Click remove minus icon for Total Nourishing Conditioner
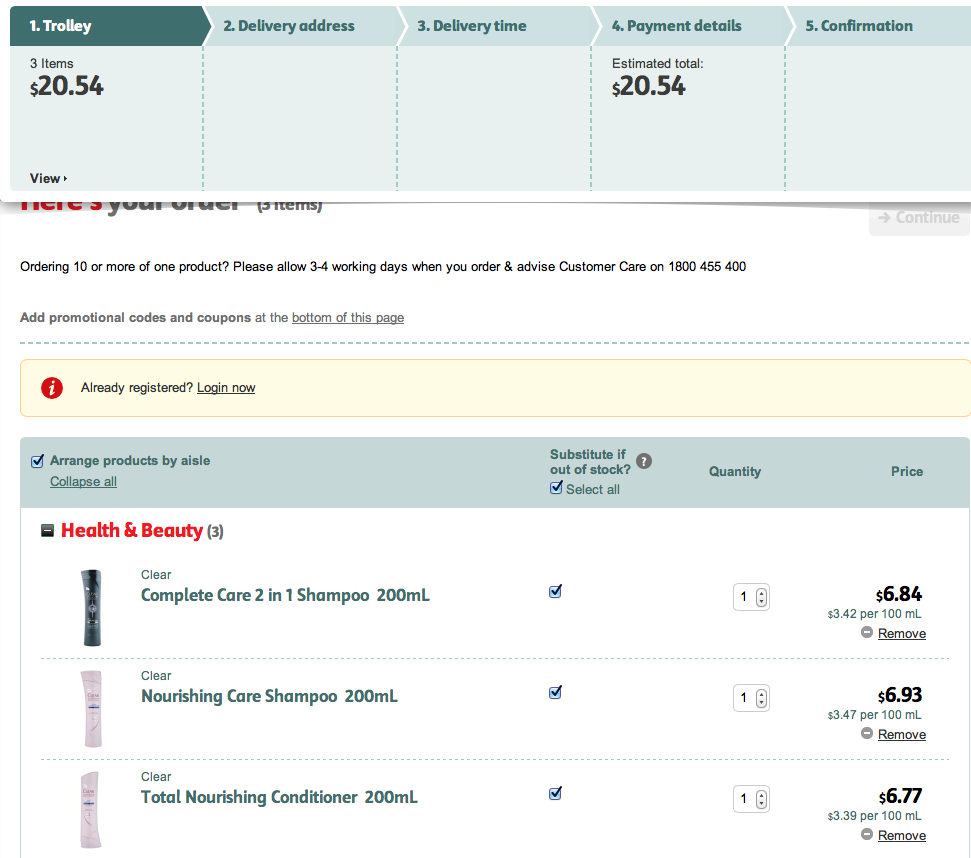Viewport: 971px width, 858px height. click(867, 835)
